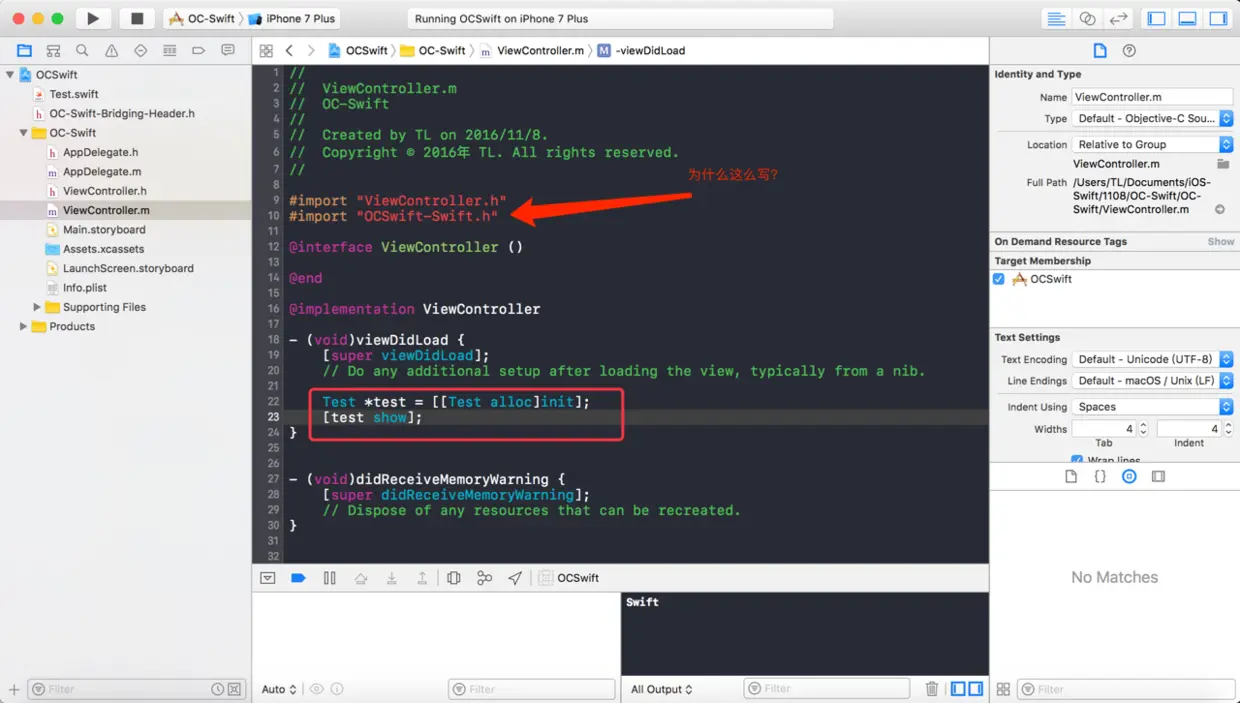Step over in the debug bar
Image resolution: width=1240 pixels, height=703 pixels.
click(x=361, y=578)
